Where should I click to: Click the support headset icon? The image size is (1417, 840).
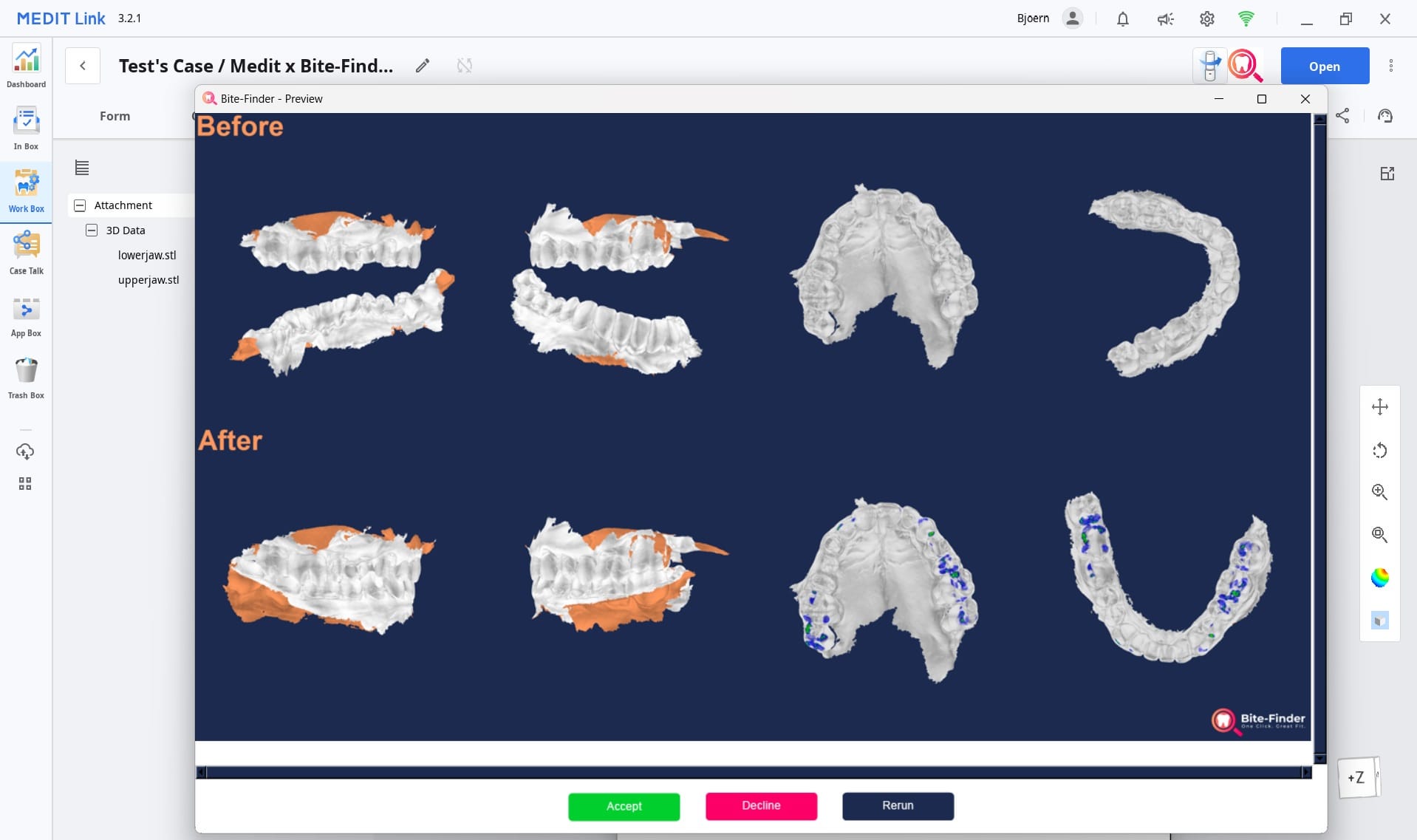point(1385,116)
